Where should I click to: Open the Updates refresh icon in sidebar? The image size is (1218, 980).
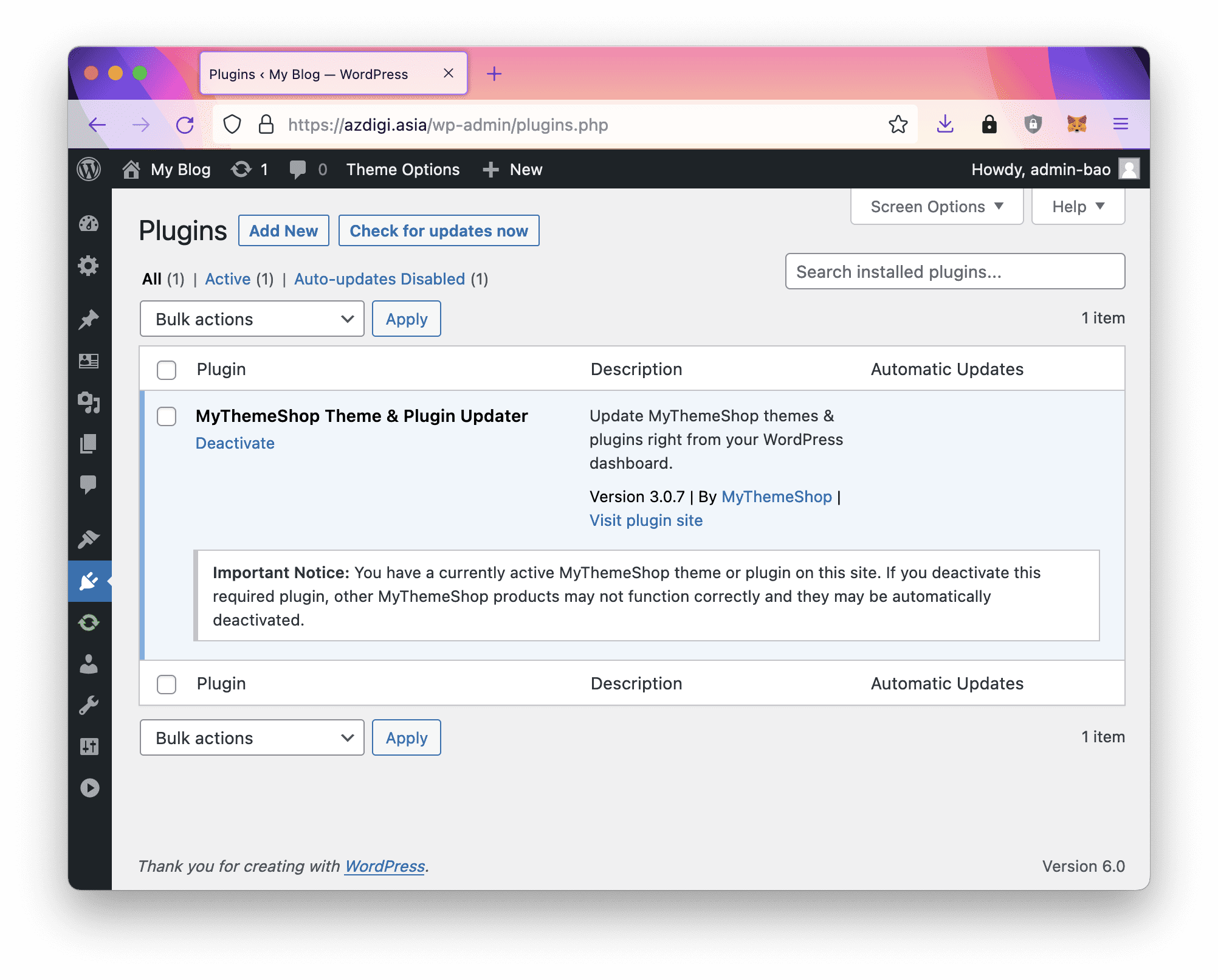coord(90,623)
